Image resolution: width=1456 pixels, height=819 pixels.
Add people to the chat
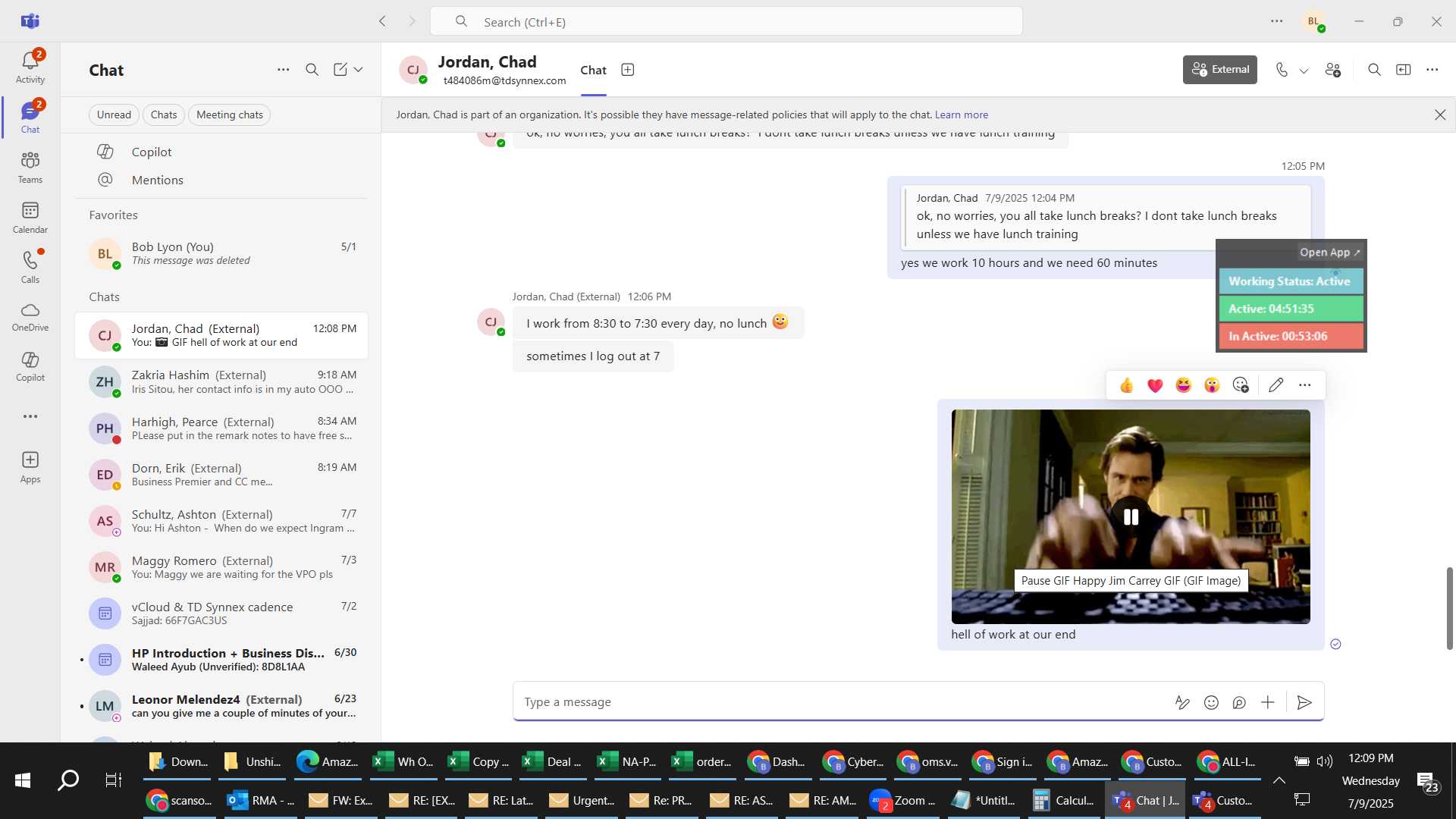point(1333,70)
